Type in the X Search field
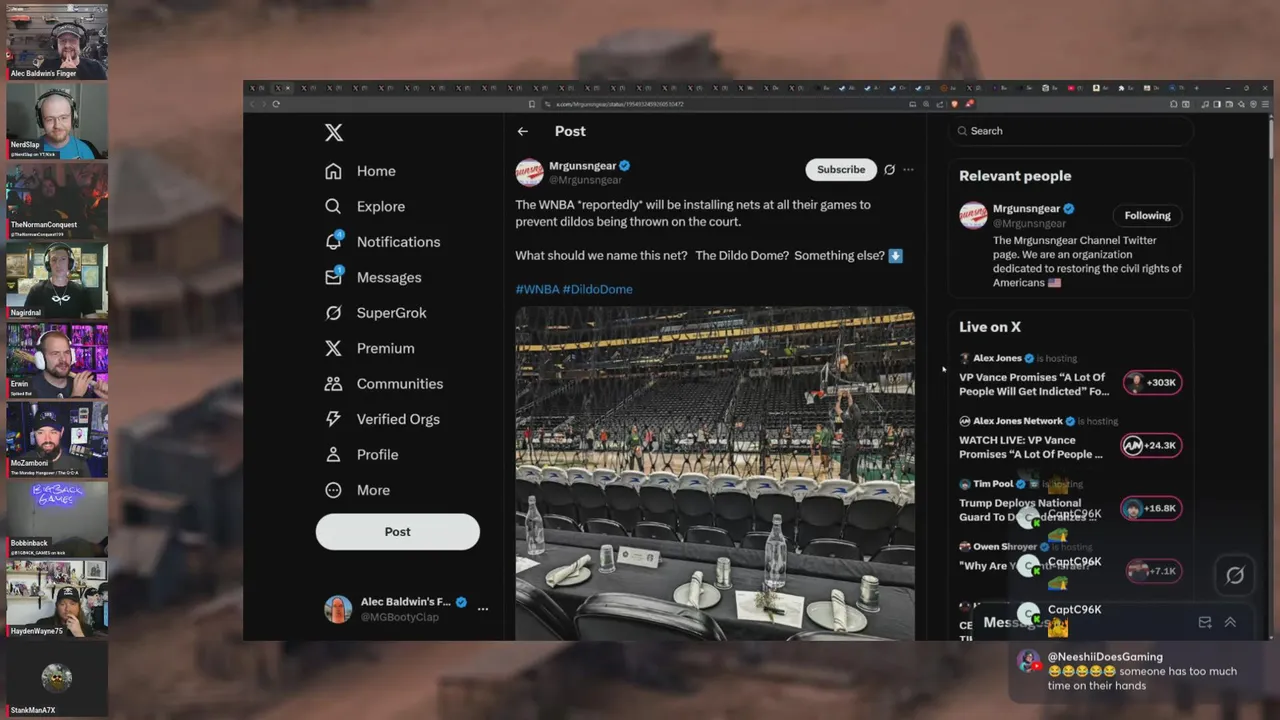 [x=1070, y=131]
